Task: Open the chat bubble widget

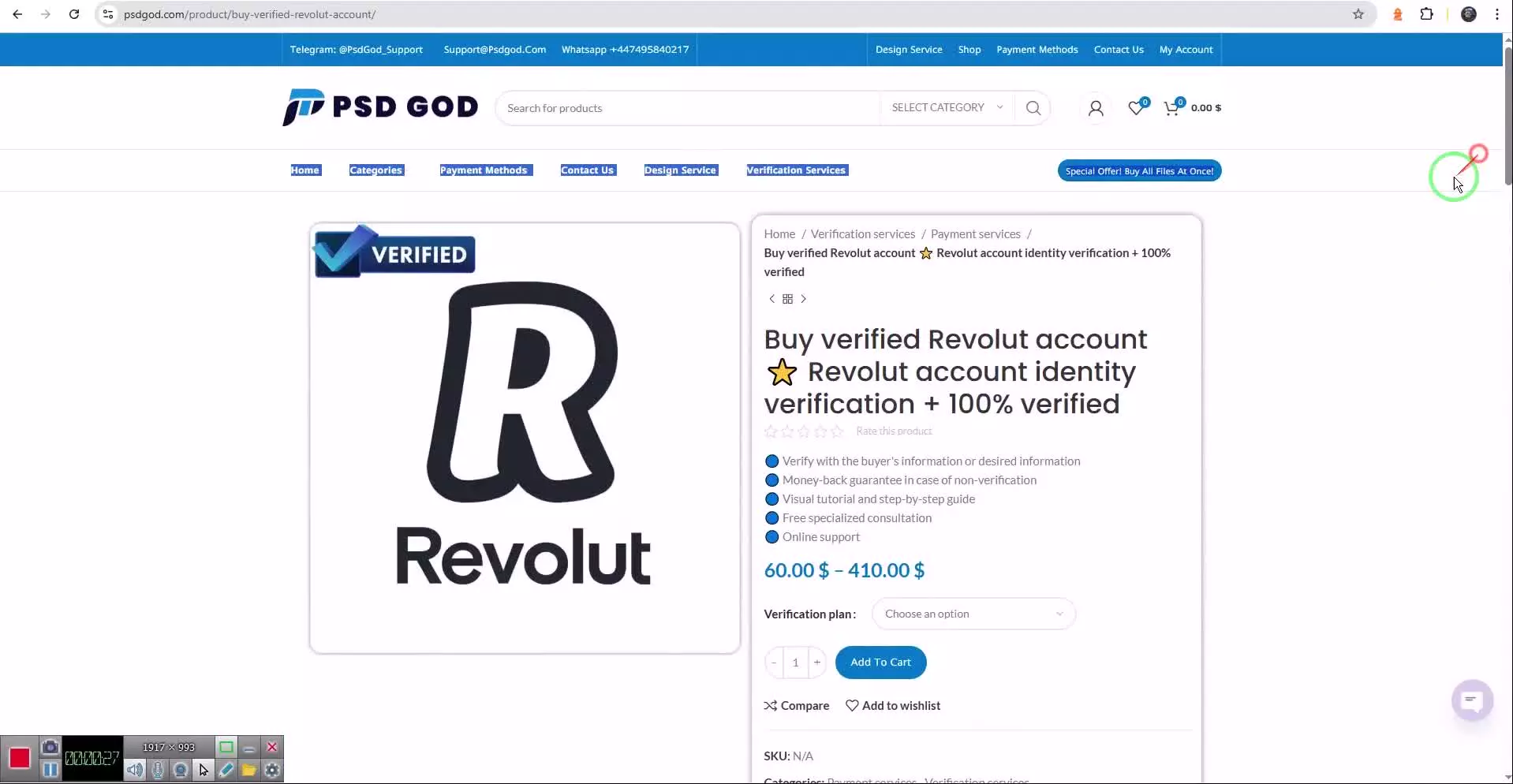Action: [x=1472, y=700]
